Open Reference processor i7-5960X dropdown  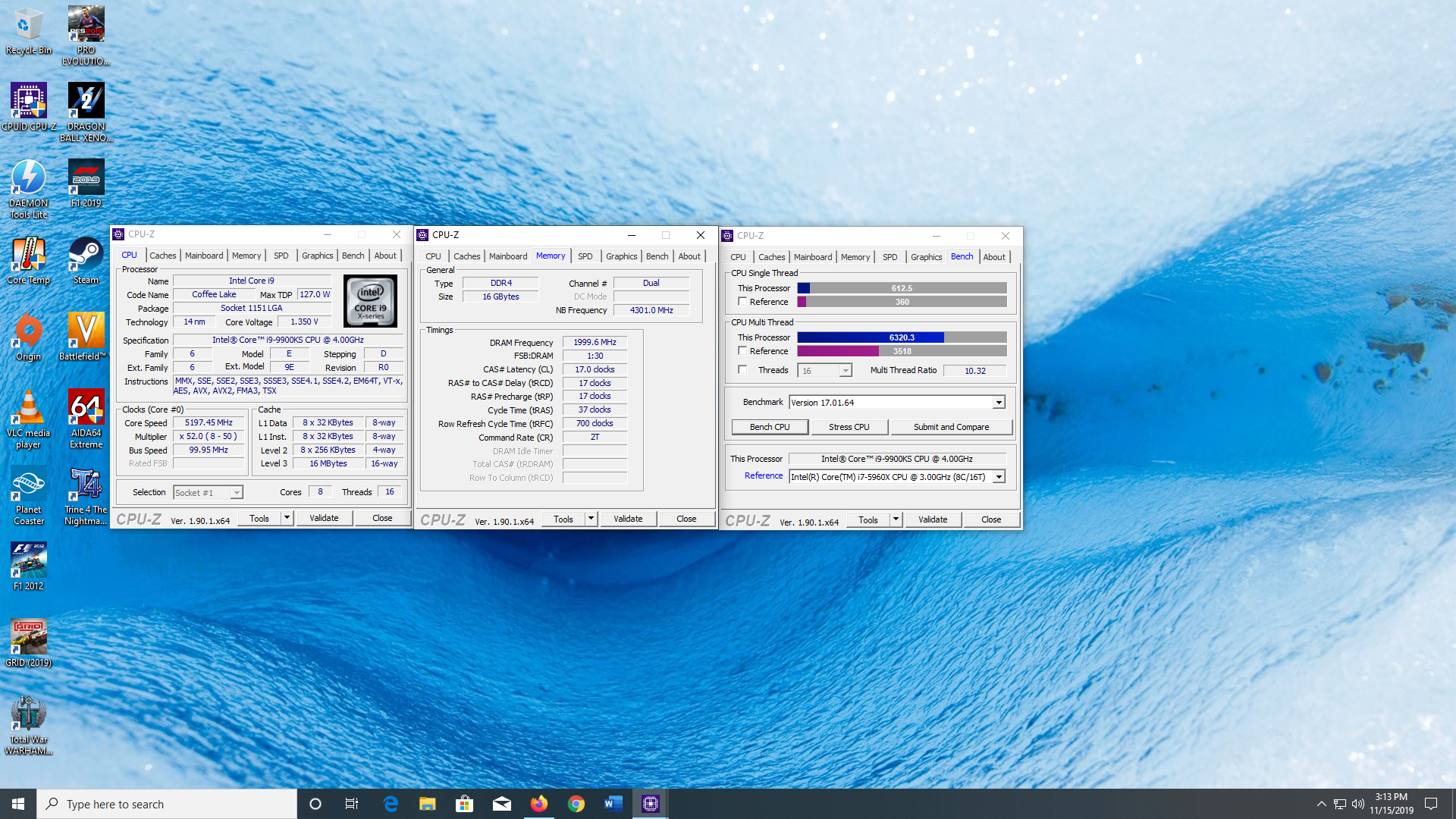pyautogui.click(x=897, y=477)
